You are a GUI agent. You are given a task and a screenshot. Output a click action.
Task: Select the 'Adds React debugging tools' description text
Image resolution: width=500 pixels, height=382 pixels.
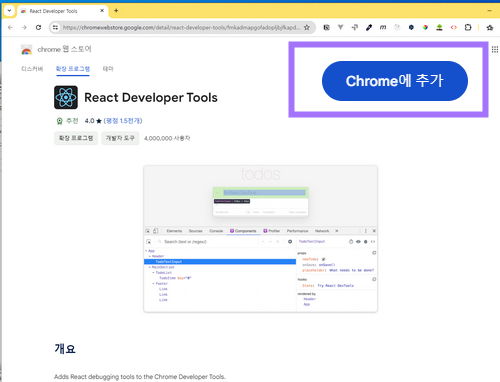click(139, 377)
